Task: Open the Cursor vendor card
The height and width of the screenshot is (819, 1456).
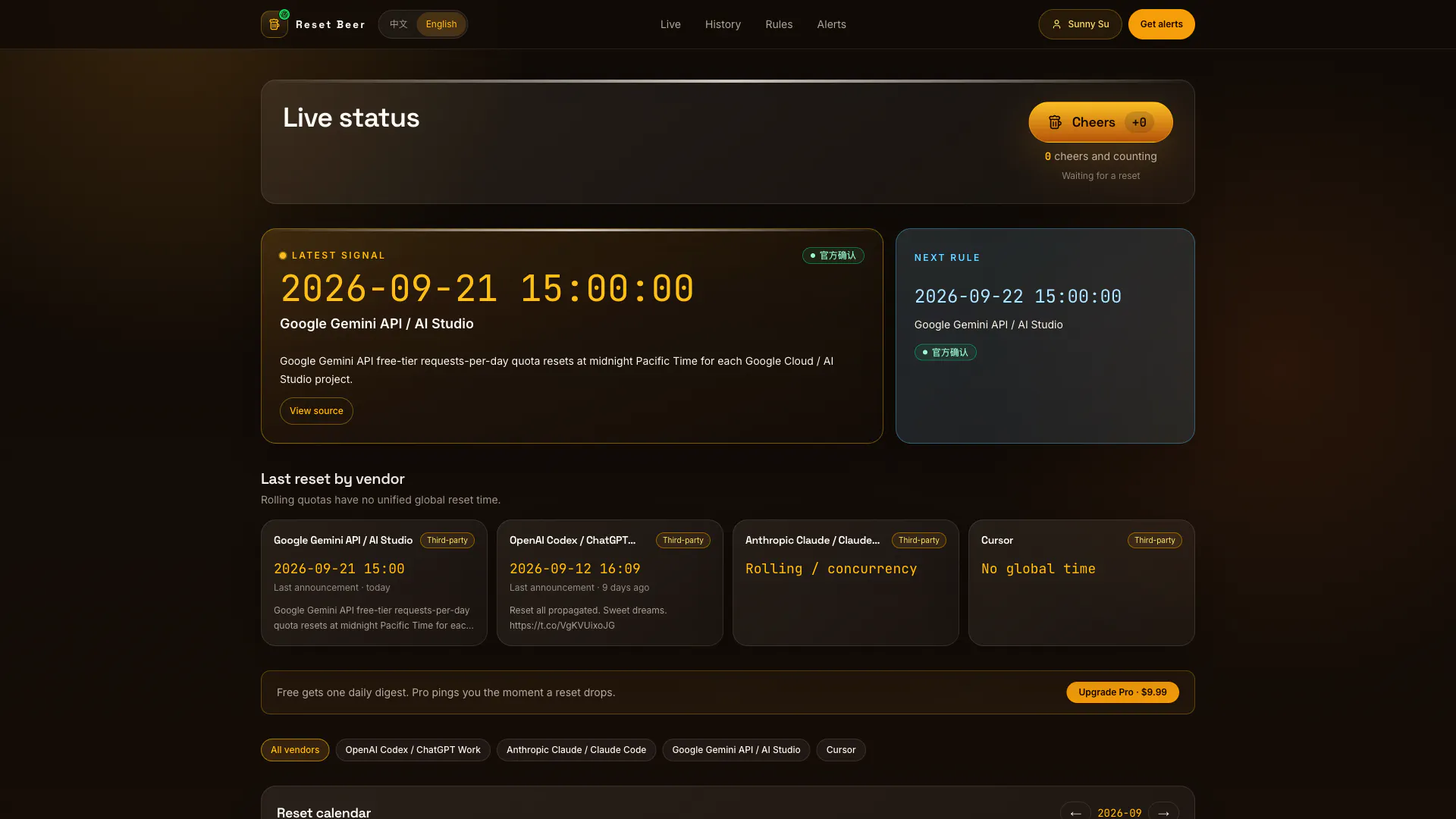Action: pyautogui.click(x=1081, y=582)
